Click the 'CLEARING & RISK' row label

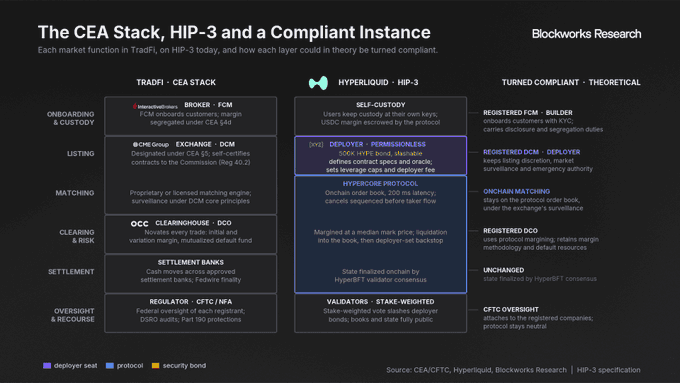[x=77, y=236]
